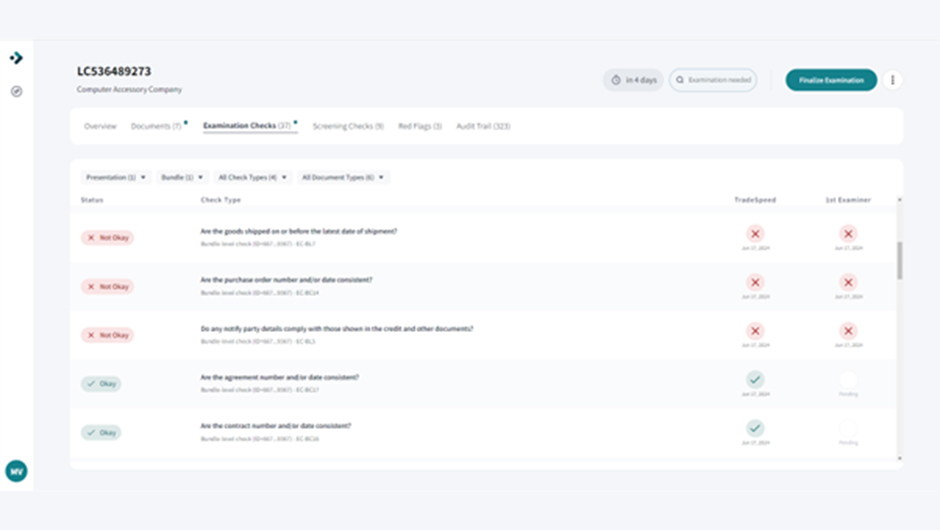Open the MV user avatar menu

16,471
